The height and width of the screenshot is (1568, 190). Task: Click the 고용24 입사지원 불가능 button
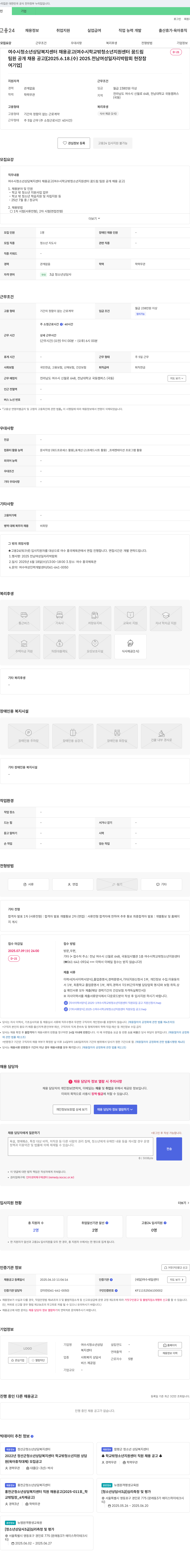pos(113,143)
